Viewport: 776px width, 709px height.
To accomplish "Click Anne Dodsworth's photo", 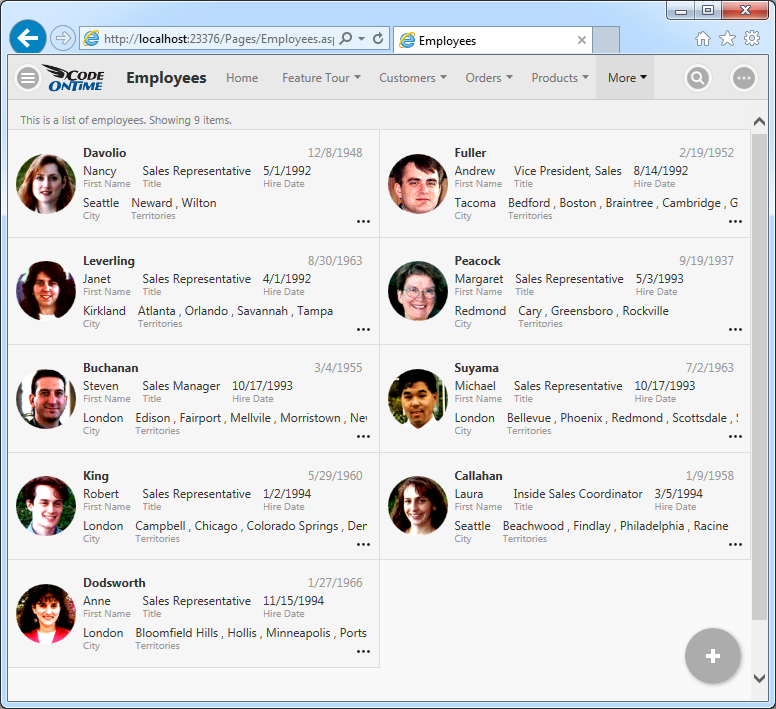I will pos(46,614).
